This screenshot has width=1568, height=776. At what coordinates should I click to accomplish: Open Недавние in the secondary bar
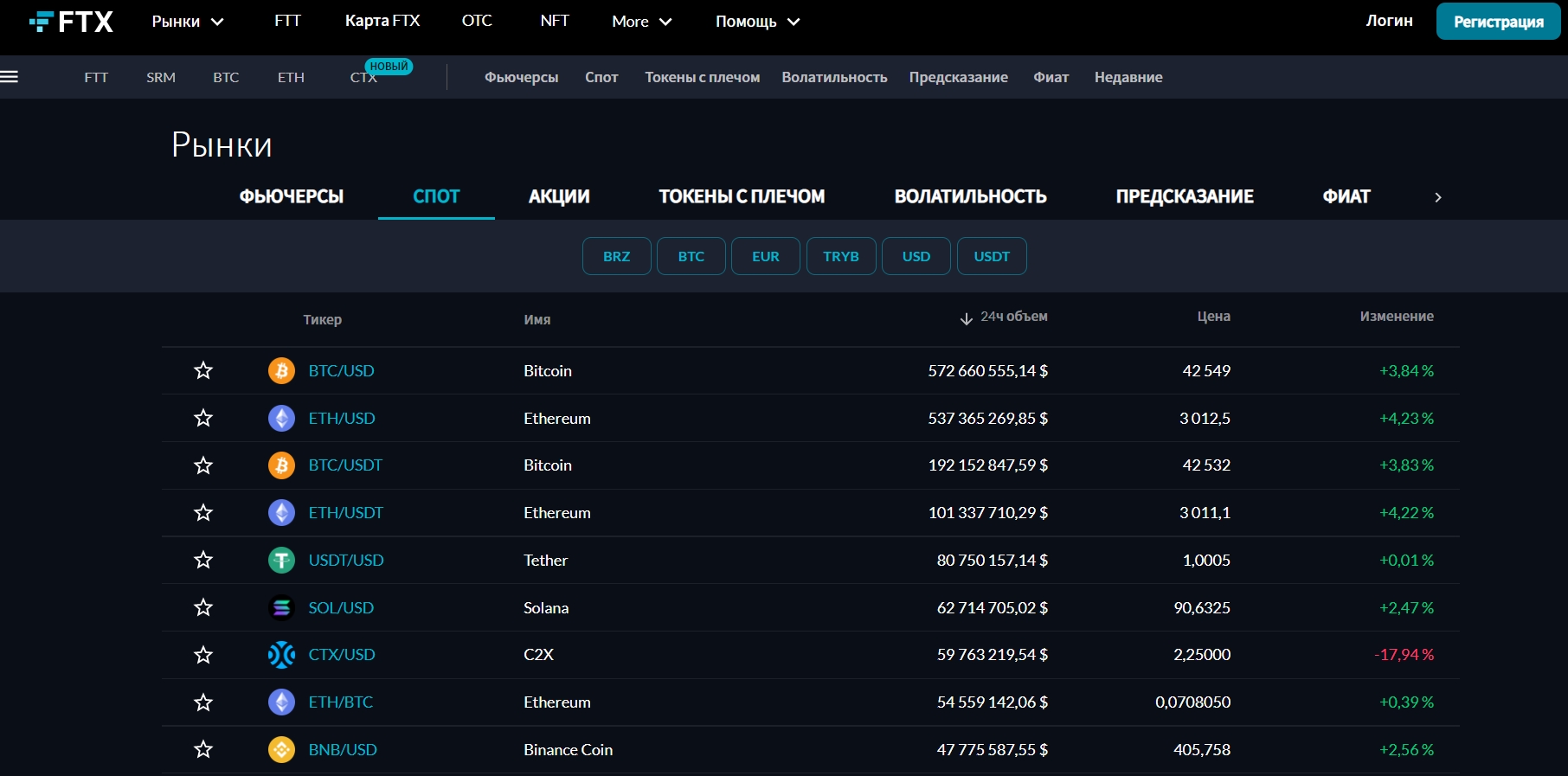pos(1128,77)
